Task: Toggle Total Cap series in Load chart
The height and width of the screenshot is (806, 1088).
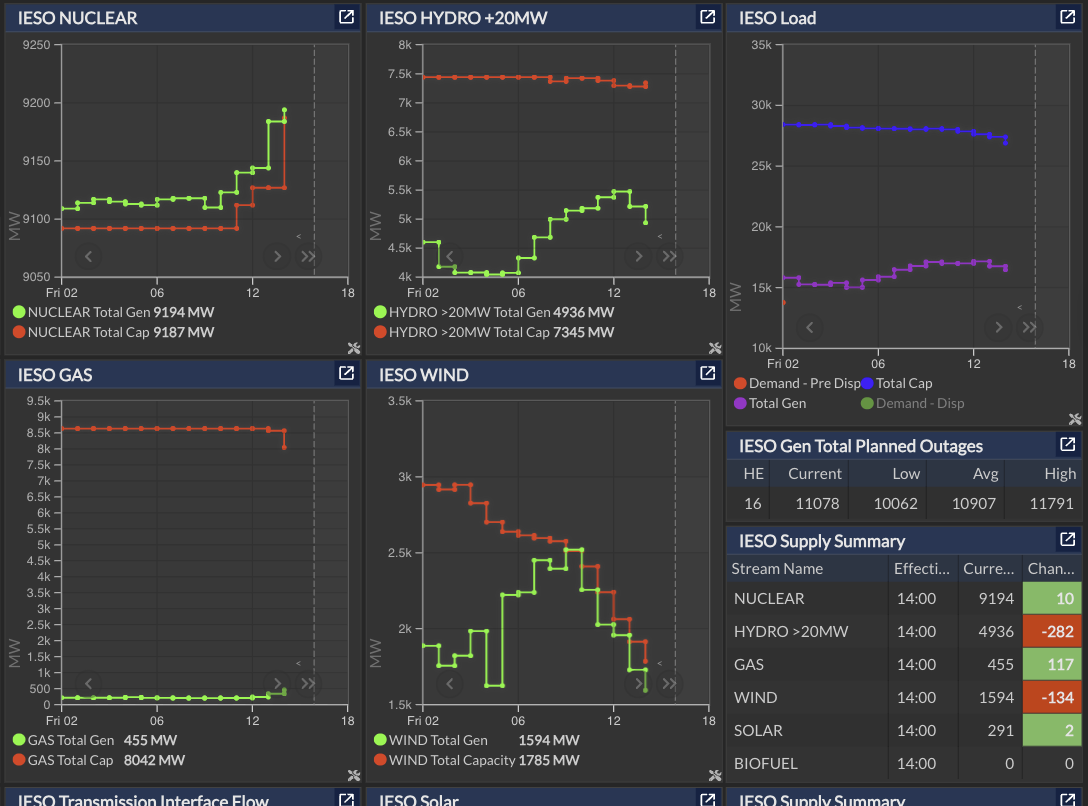Action: pyautogui.click(x=897, y=384)
